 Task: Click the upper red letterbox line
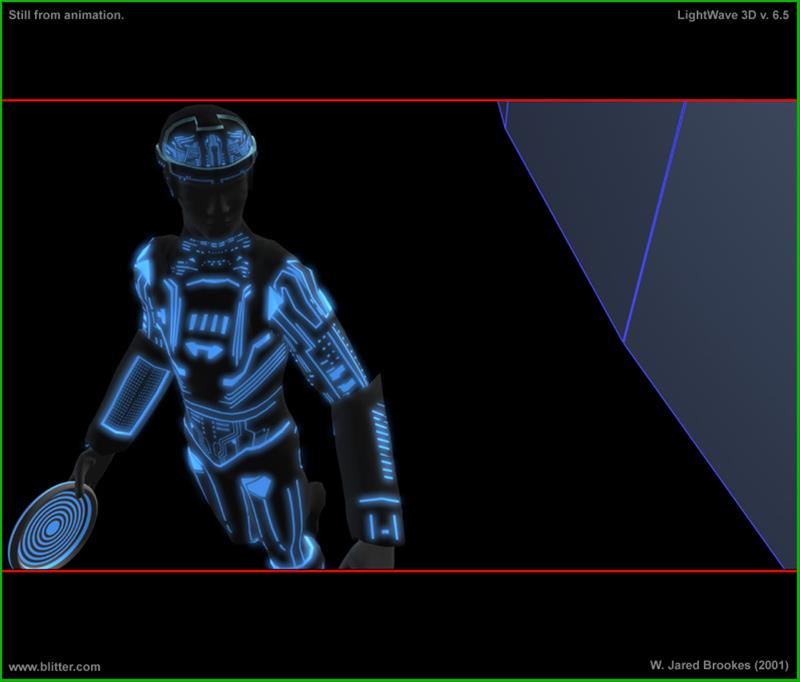[x=400, y=100]
